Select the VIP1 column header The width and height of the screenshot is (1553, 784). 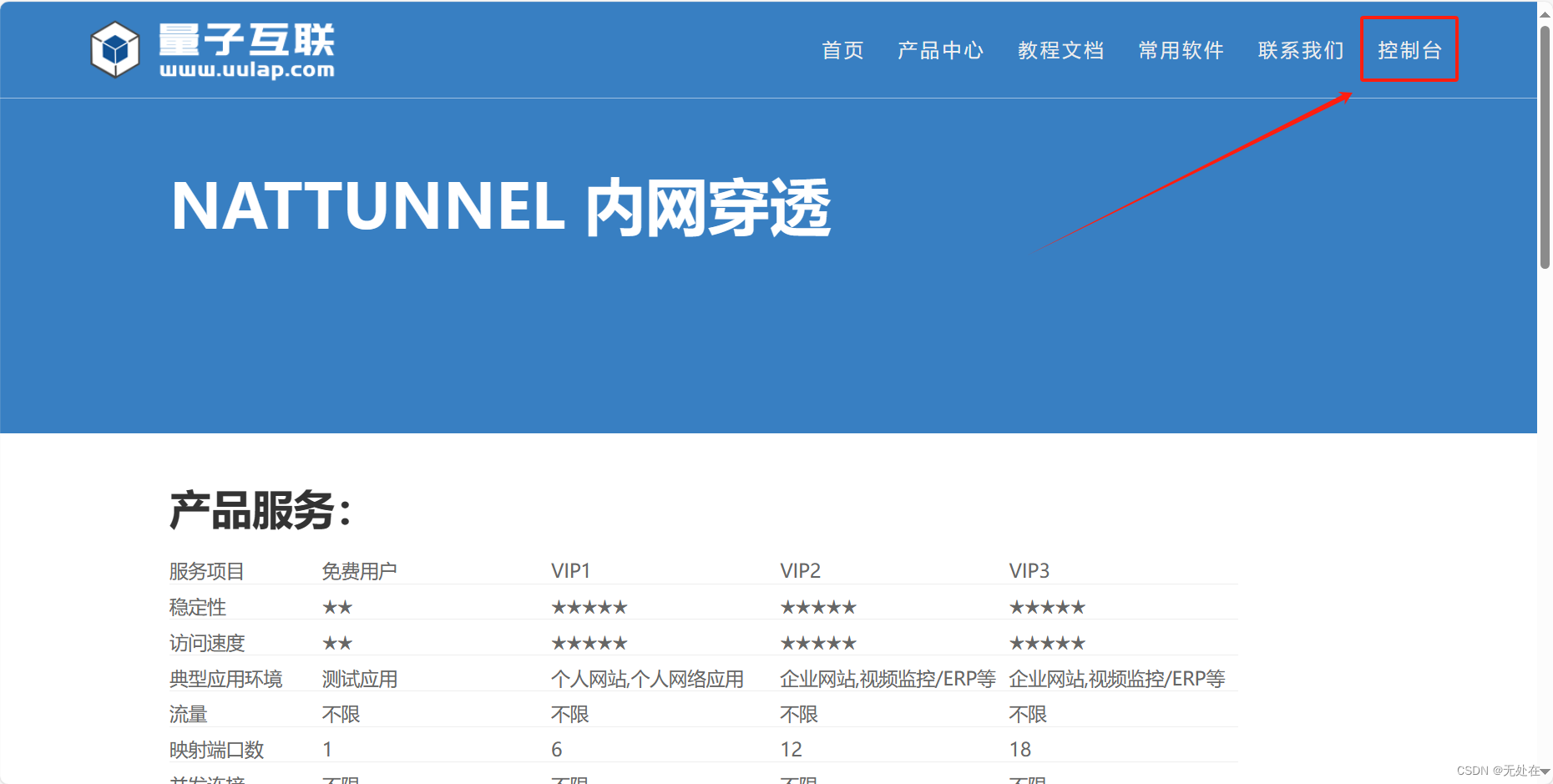coord(570,571)
